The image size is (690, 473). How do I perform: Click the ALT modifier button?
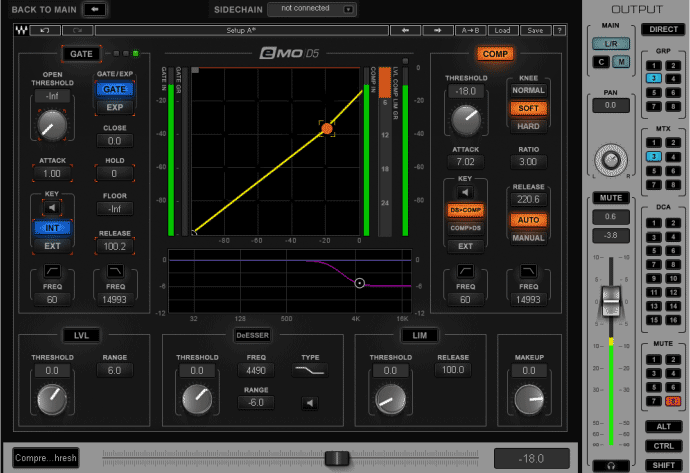click(663, 426)
